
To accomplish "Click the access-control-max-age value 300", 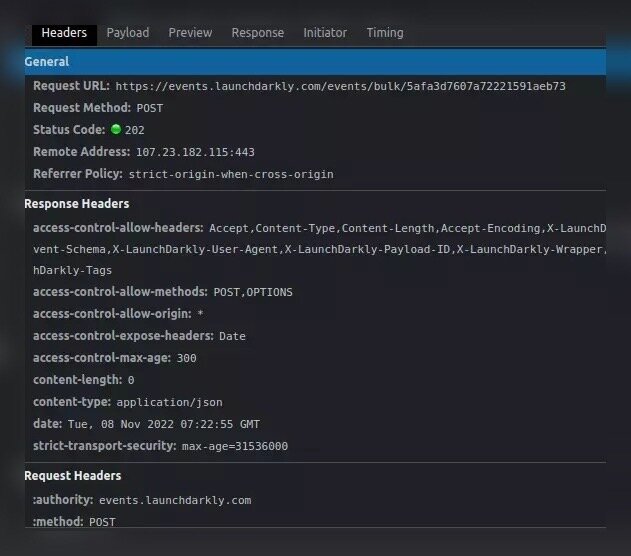I will [x=187, y=358].
